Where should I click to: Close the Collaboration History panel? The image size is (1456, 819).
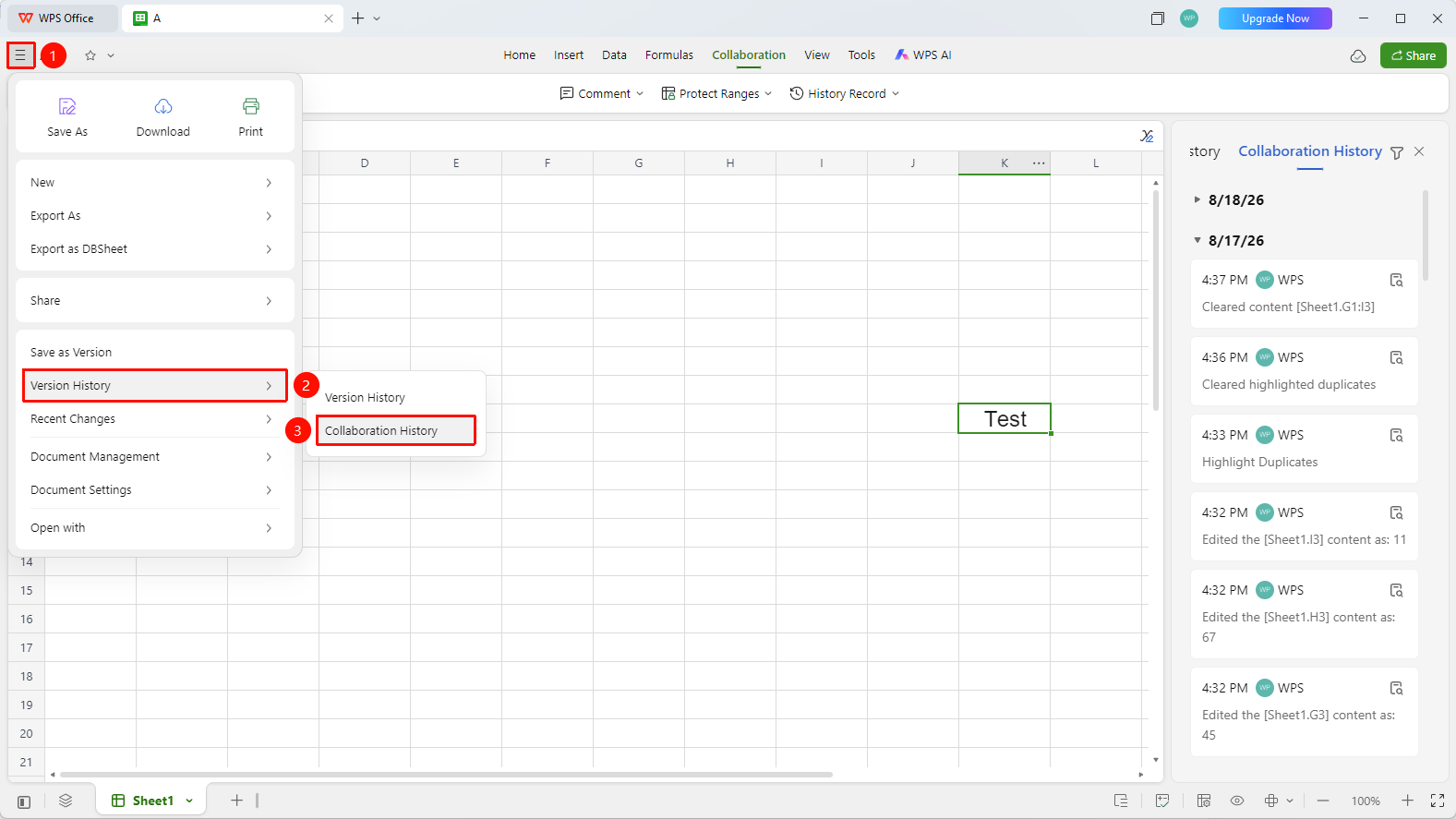1419,151
